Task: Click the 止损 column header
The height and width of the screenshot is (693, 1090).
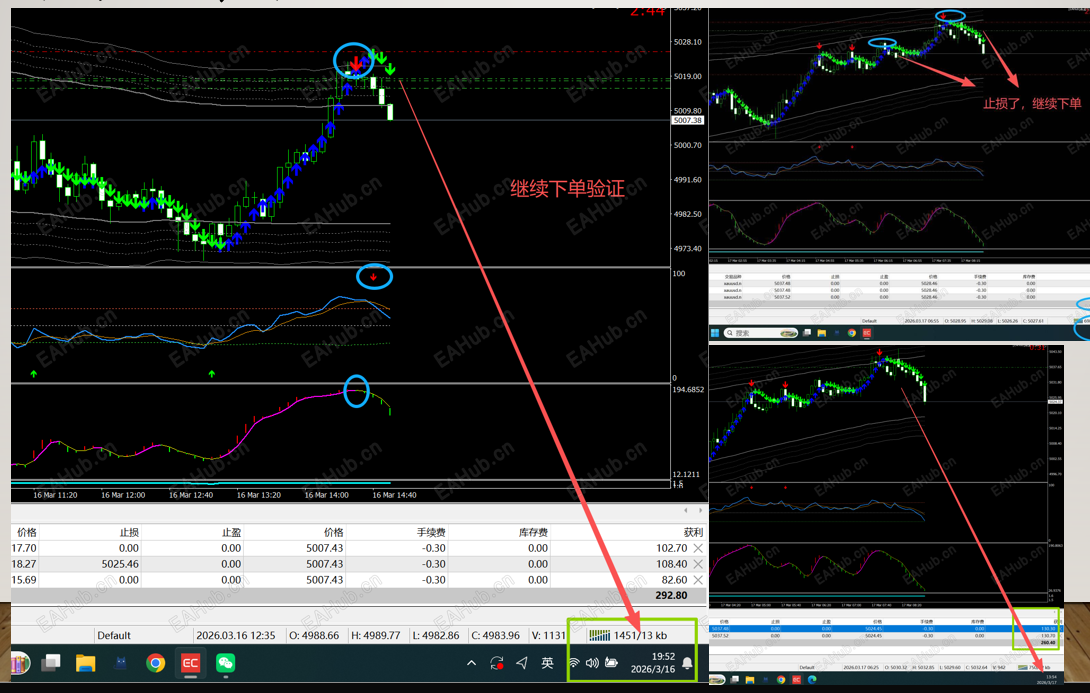Action: (129, 532)
